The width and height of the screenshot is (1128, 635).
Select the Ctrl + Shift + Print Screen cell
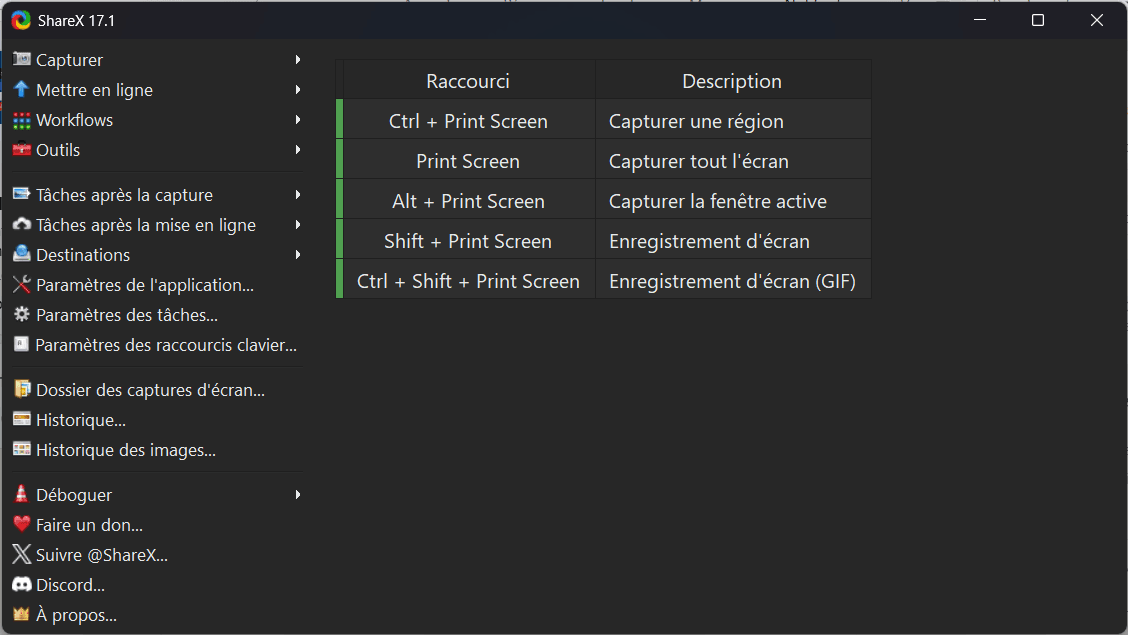(x=468, y=281)
